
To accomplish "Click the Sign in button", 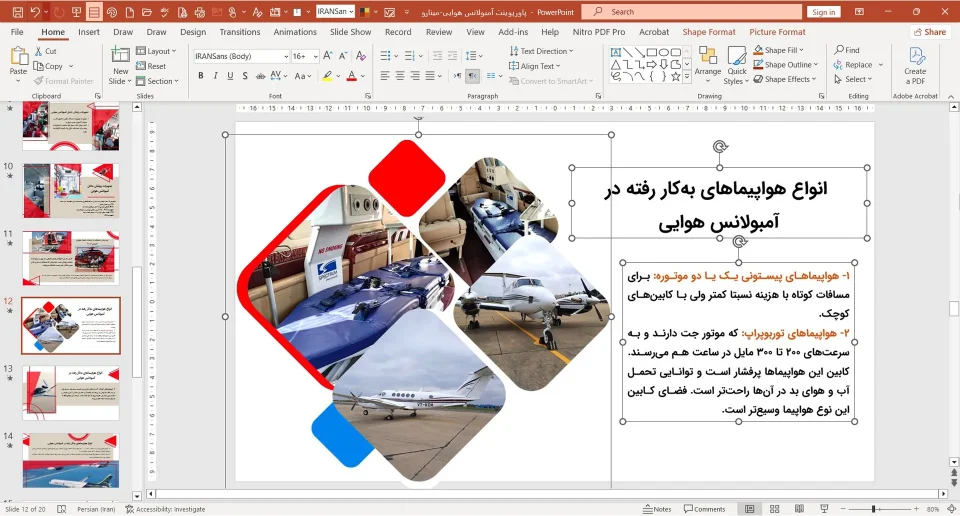I will [823, 12].
